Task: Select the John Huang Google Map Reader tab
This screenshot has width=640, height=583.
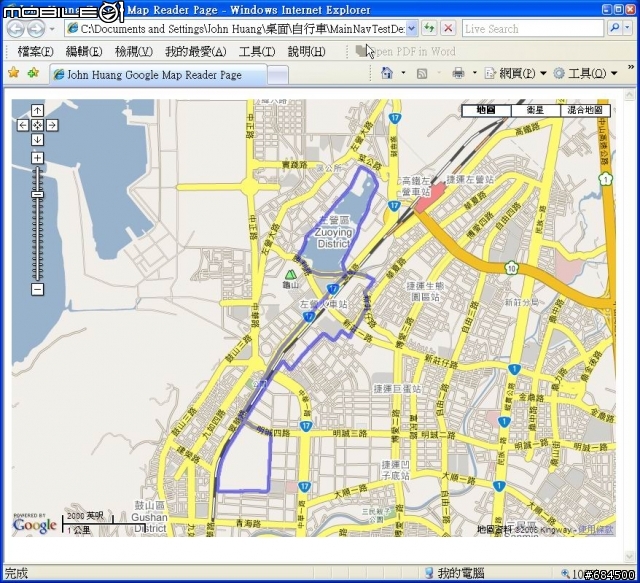Action: point(155,75)
